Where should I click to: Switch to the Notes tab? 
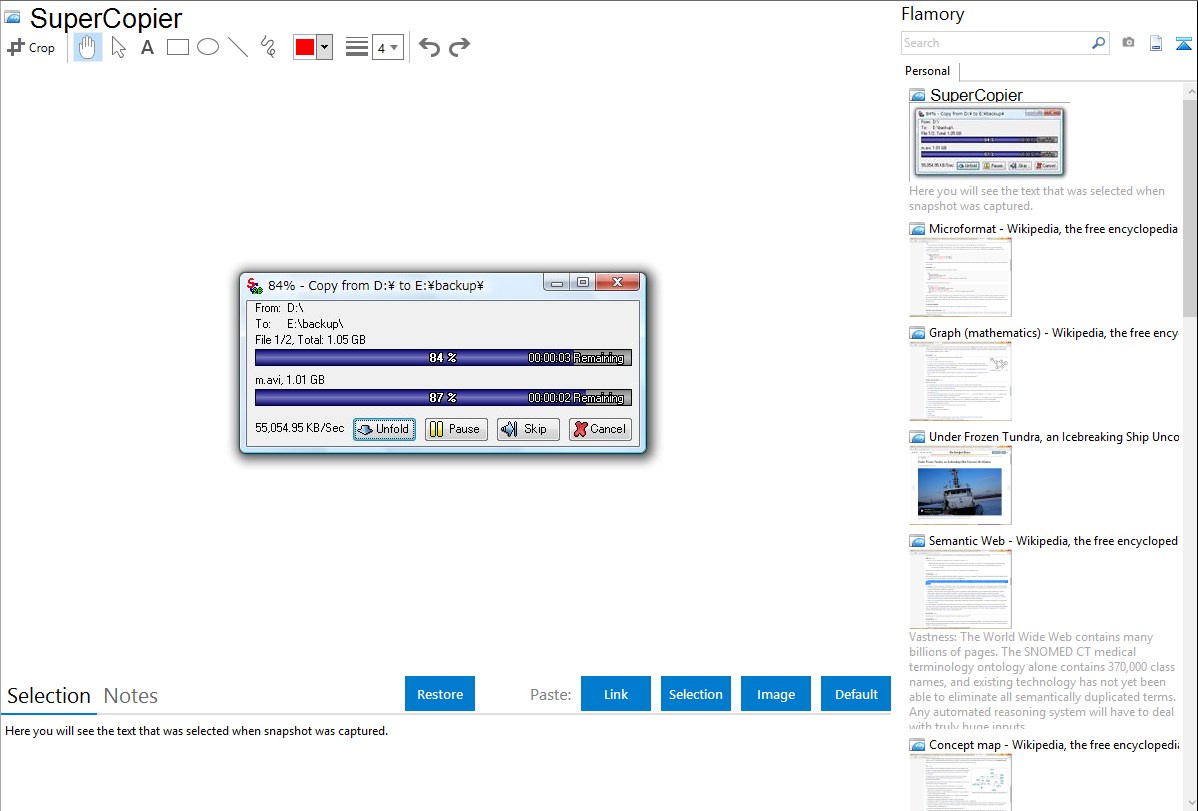click(x=131, y=696)
